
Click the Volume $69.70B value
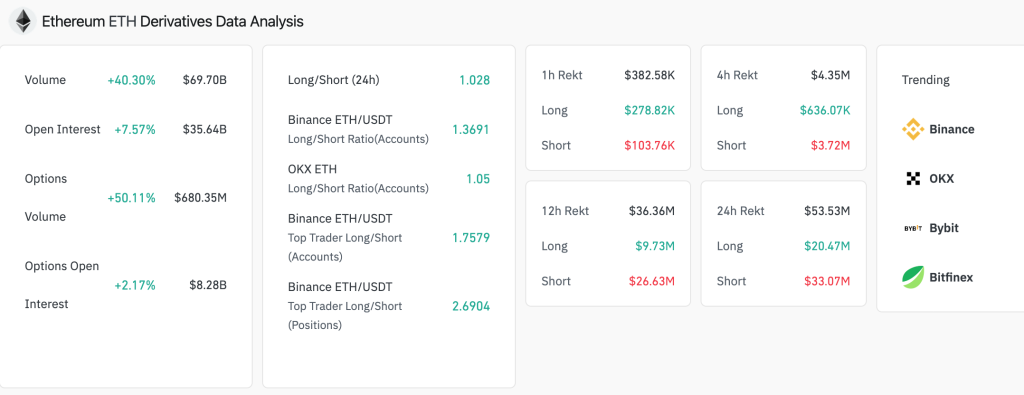[204, 80]
